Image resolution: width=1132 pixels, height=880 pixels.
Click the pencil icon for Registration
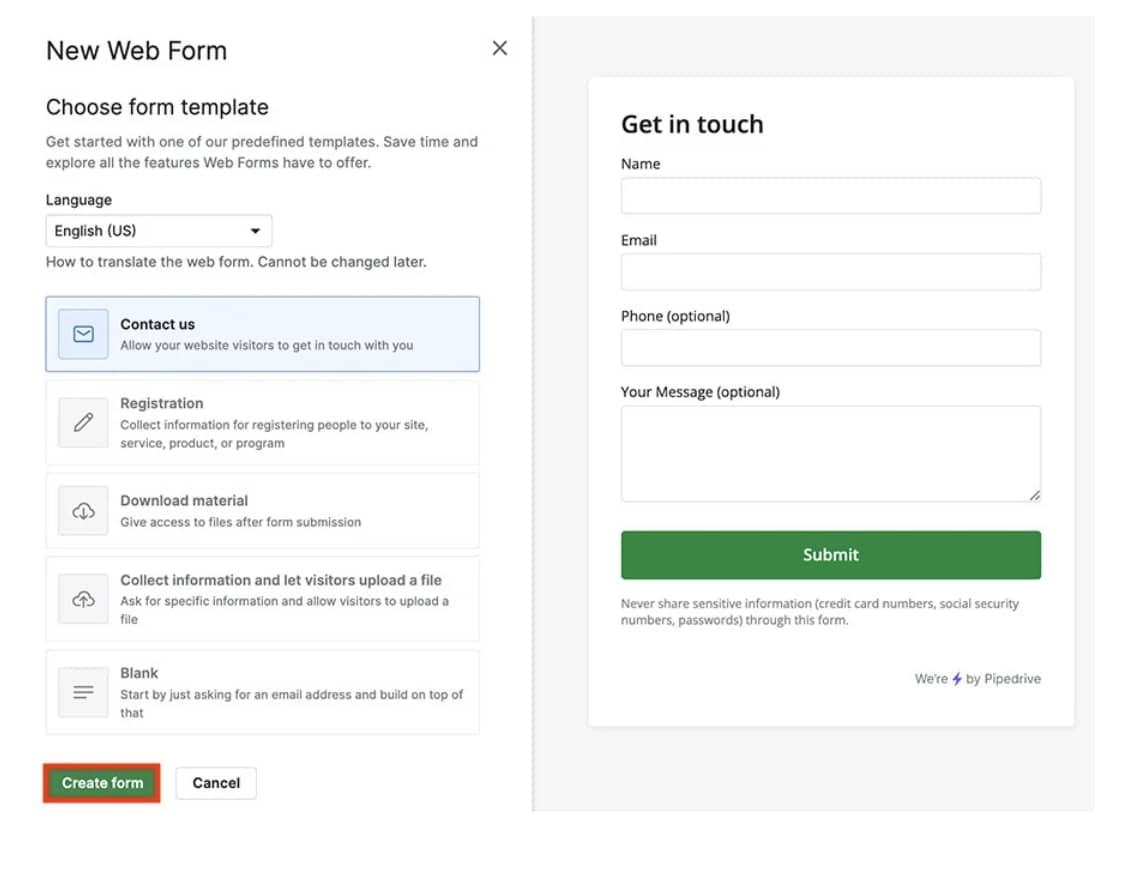point(83,422)
